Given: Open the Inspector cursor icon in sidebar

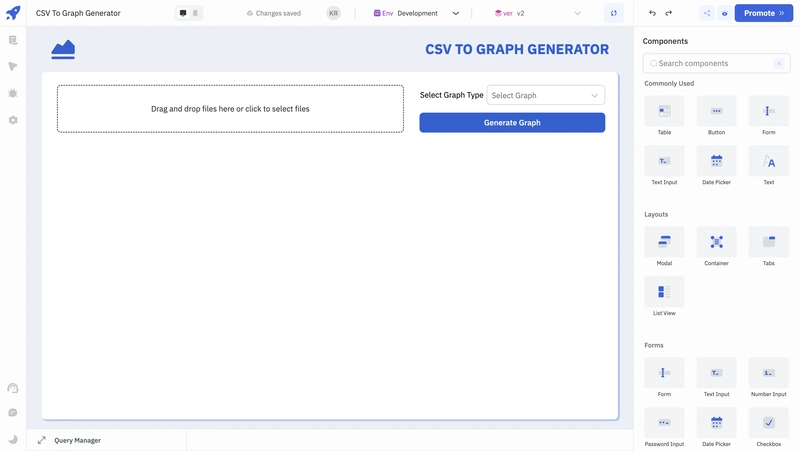Looking at the screenshot, I should click(x=13, y=66).
